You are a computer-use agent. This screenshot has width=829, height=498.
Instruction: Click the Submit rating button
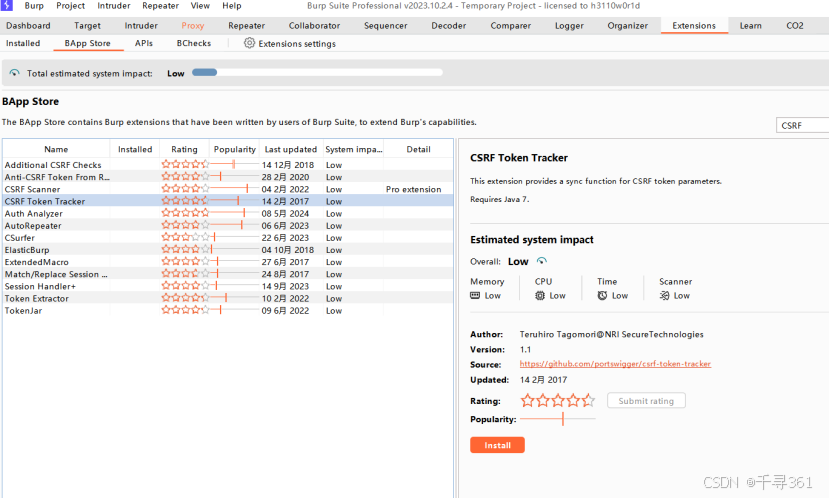point(646,401)
